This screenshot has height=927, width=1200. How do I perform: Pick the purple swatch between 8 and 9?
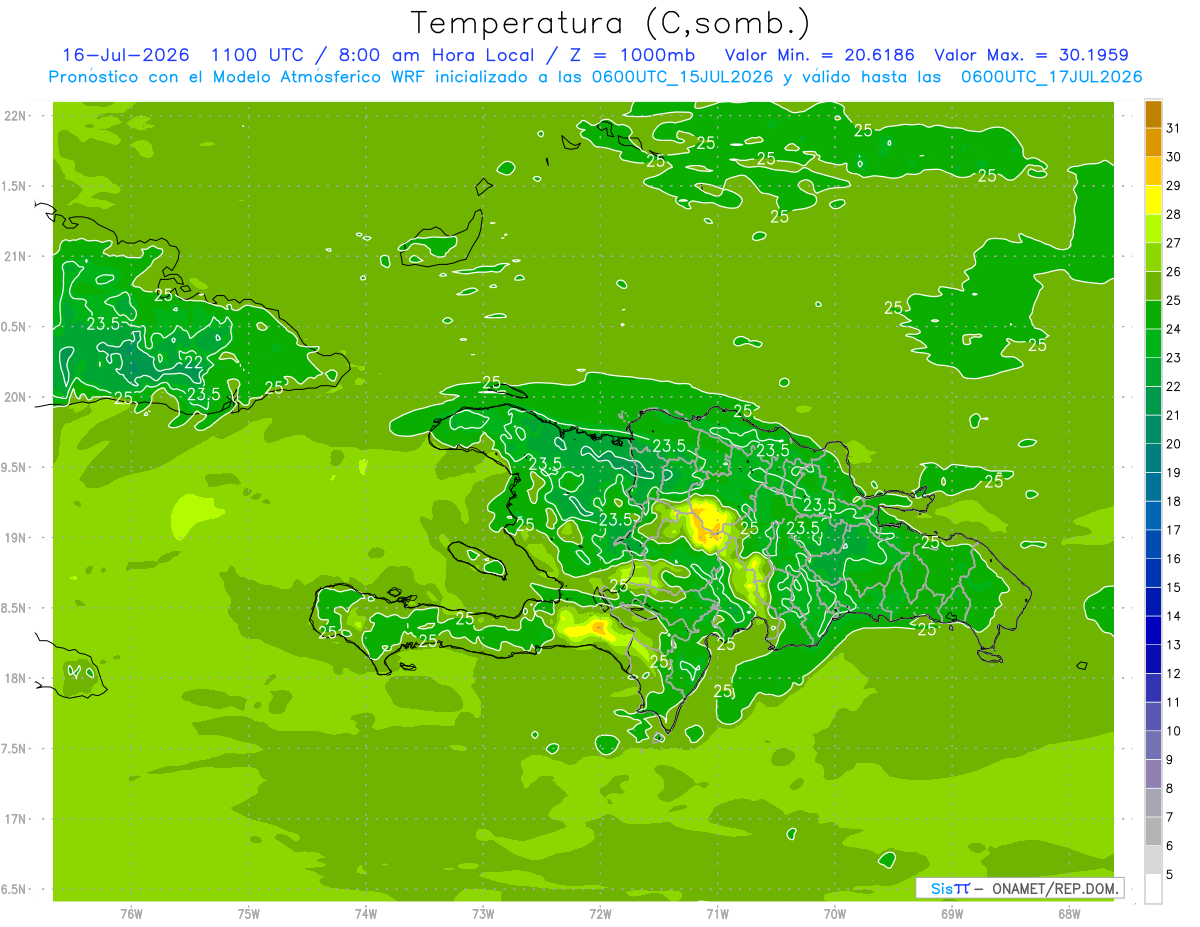pos(1153,774)
